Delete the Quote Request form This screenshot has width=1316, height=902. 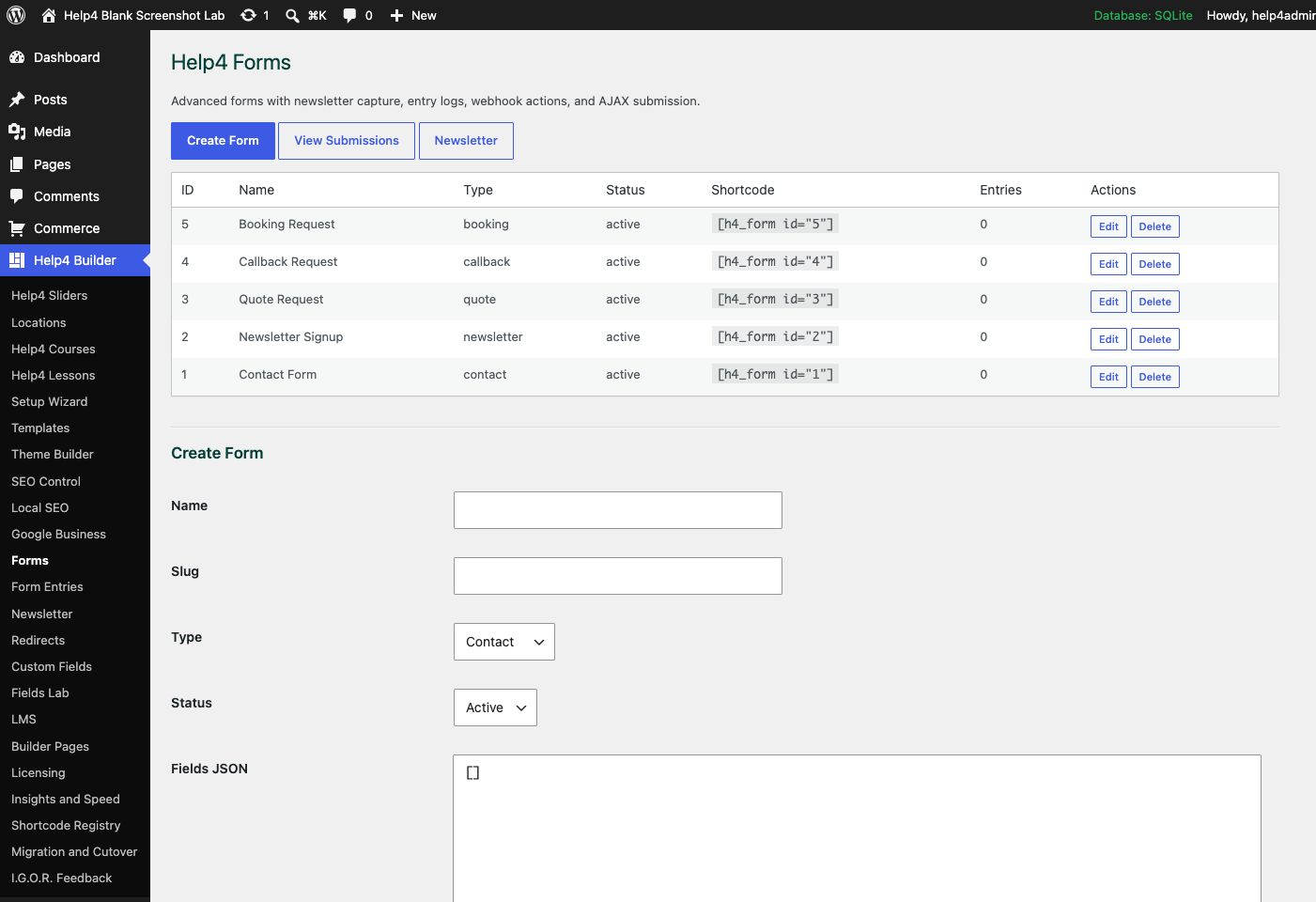(1154, 302)
